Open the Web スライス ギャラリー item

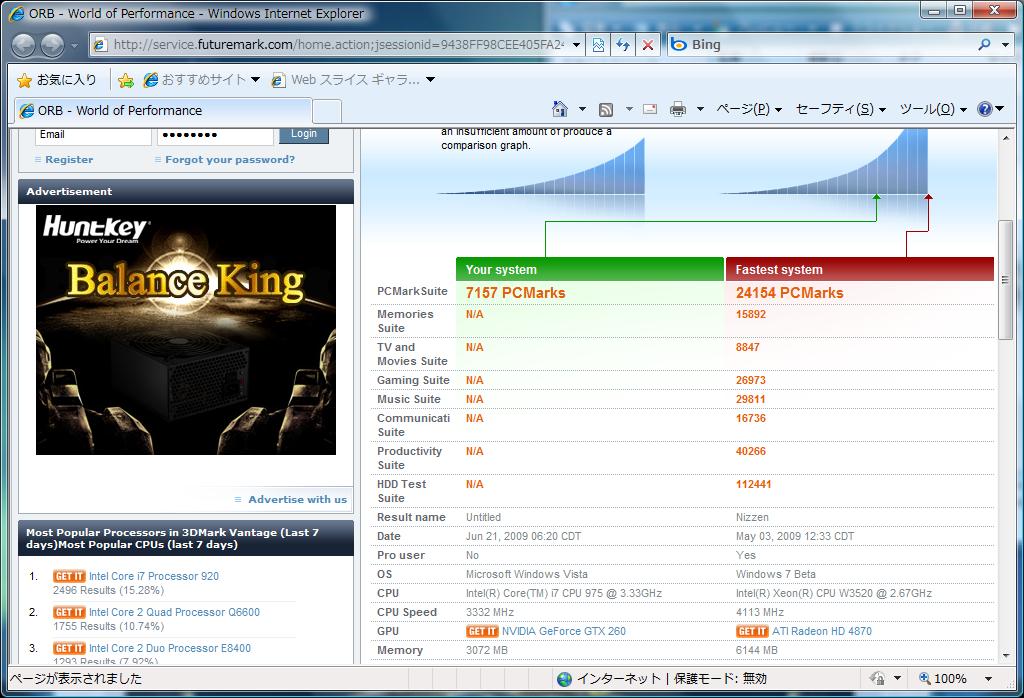click(353, 80)
